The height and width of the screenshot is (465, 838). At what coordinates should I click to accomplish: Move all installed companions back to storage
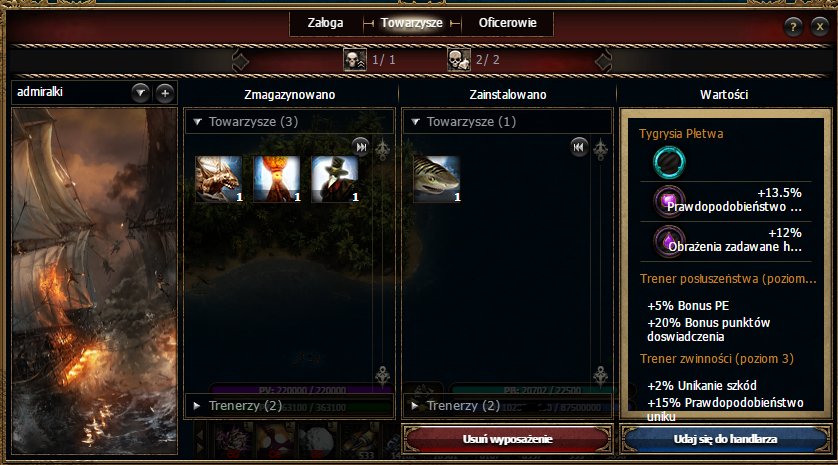coord(579,146)
